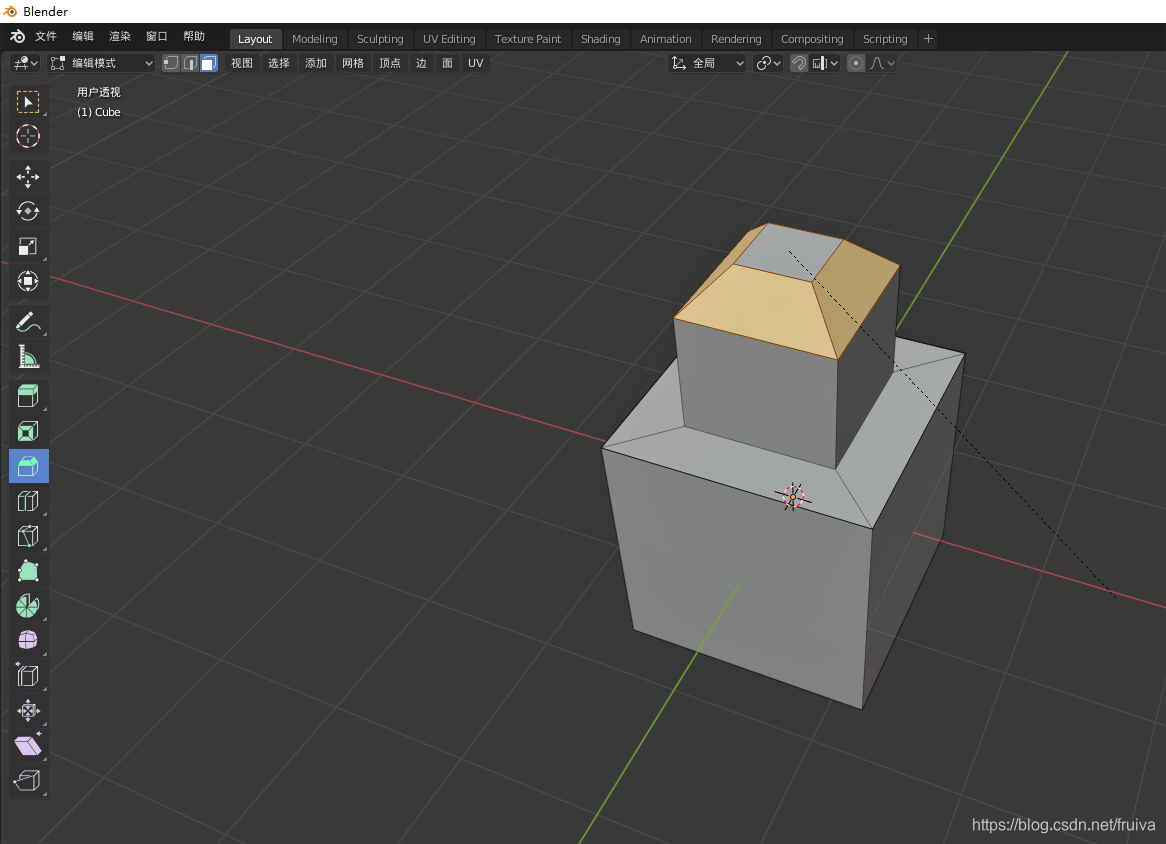
Task: Switch to the UV Editing workspace tab
Action: (449, 39)
